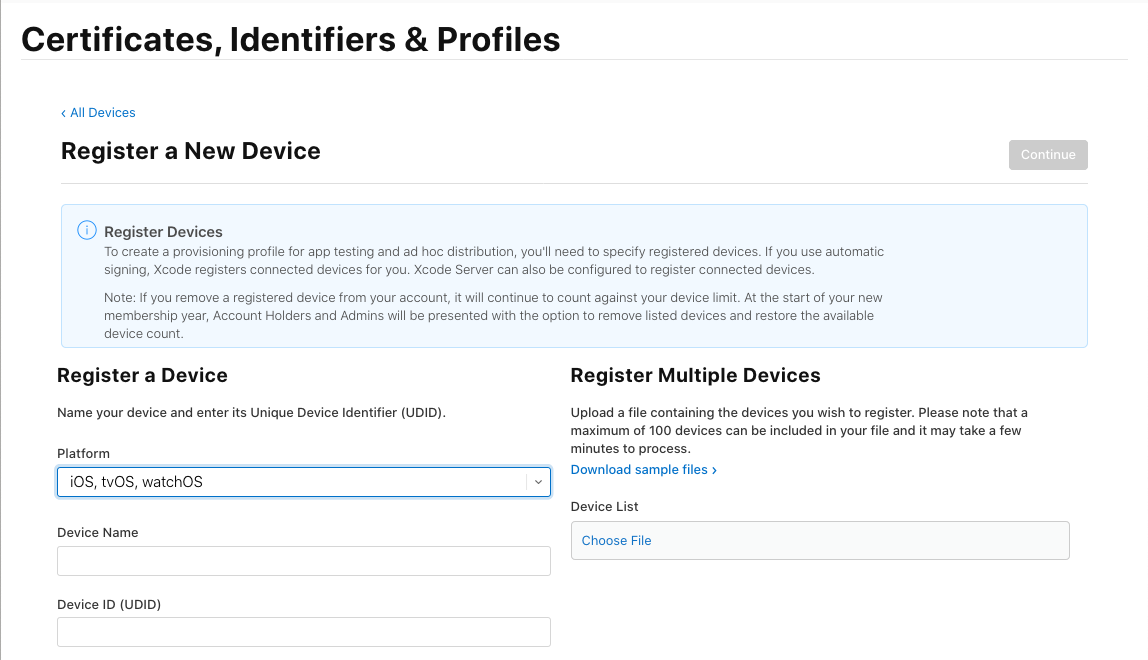Click the Device ID (UDID) label
Screen dimensions: 1148x660
pos(109,604)
